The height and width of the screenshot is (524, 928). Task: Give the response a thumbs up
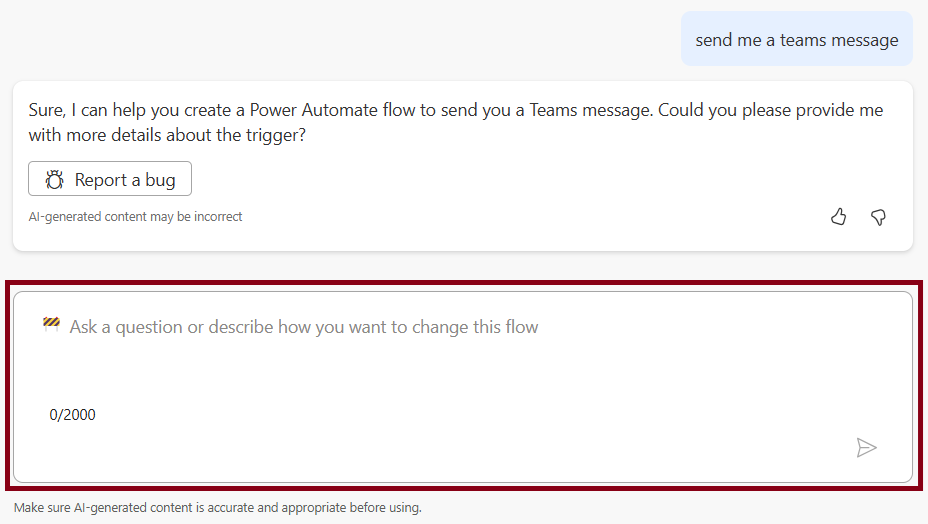838,217
